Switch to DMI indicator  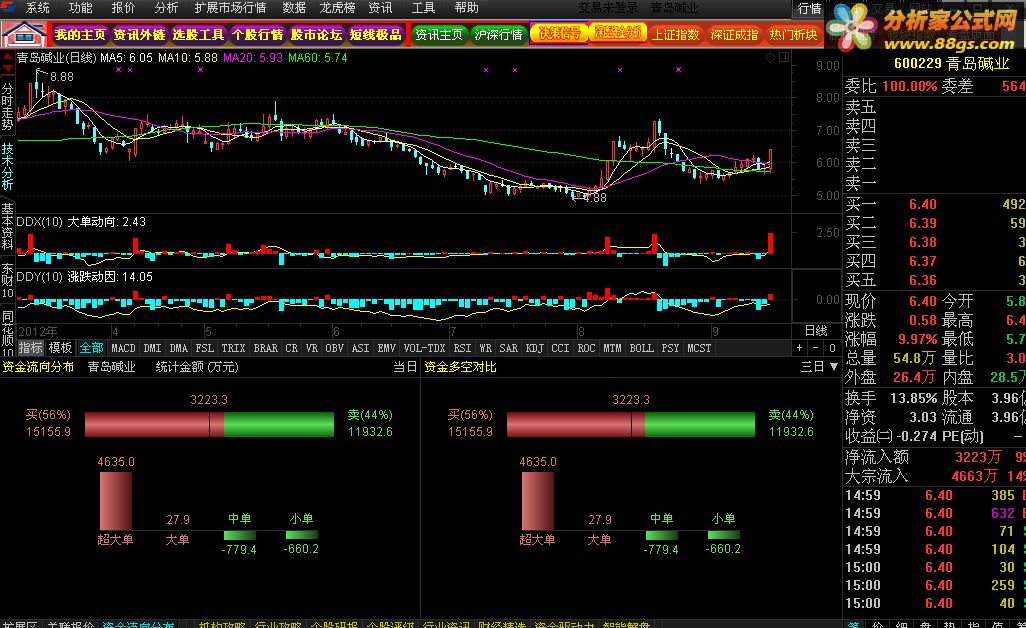pyautogui.click(x=152, y=348)
